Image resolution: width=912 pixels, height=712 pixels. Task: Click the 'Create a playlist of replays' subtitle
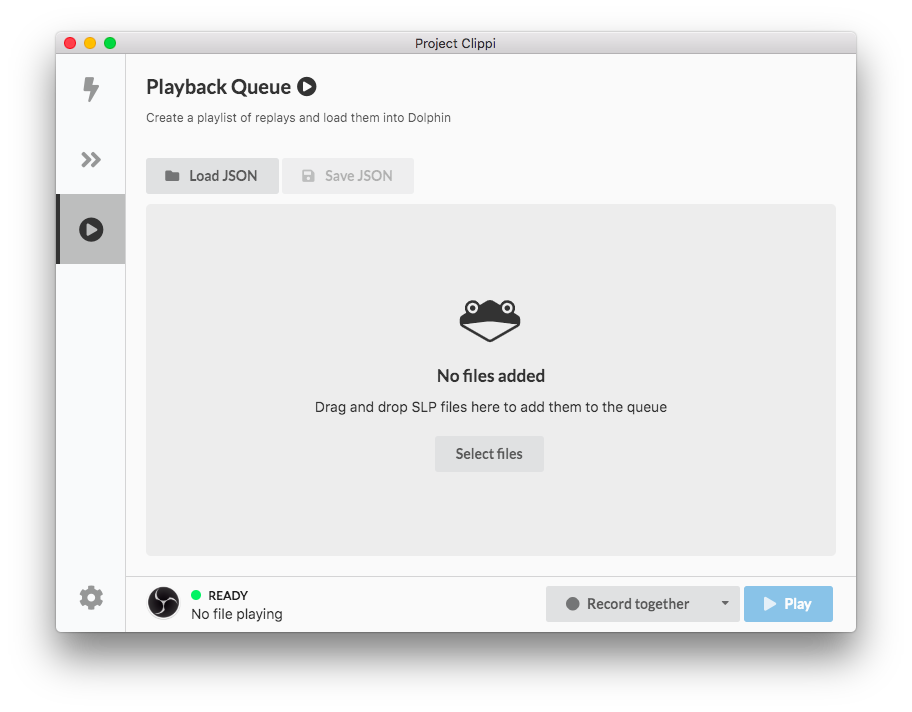click(298, 118)
